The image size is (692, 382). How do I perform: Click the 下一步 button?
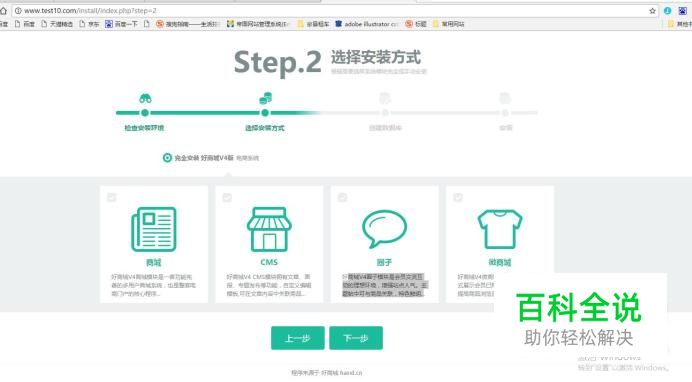point(356,338)
